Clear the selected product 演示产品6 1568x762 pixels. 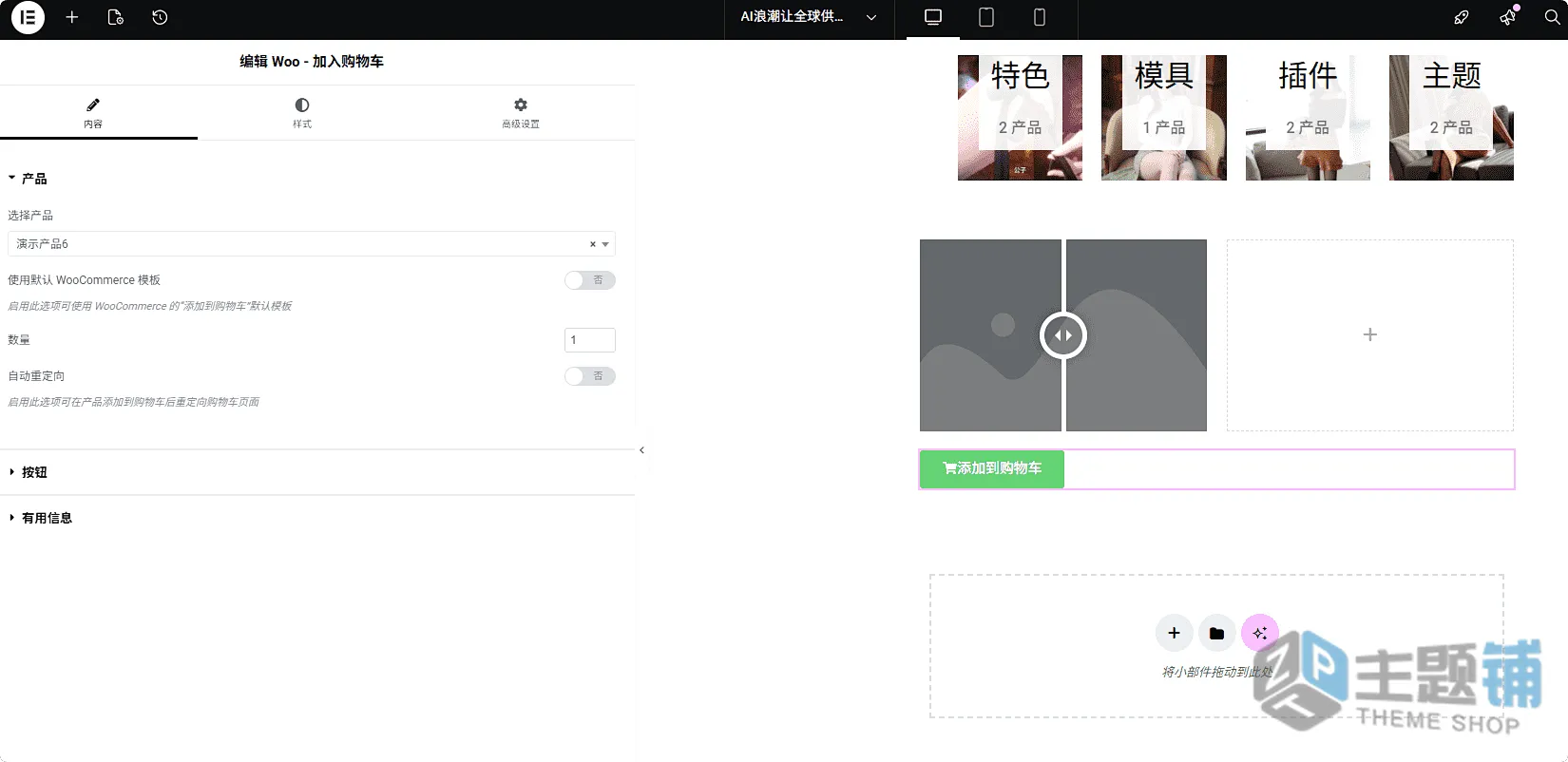[x=592, y=244]
